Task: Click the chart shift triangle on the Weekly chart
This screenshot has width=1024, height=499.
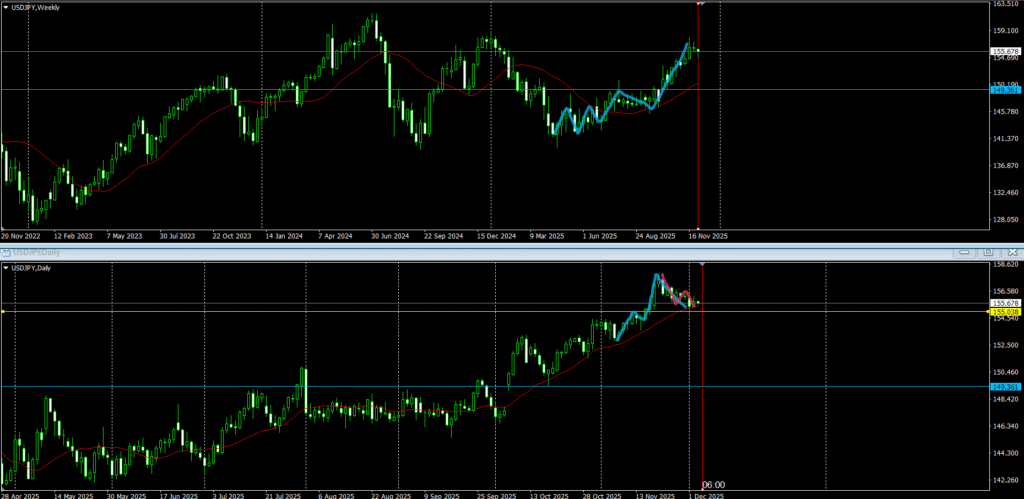Action: pos(701,4)
